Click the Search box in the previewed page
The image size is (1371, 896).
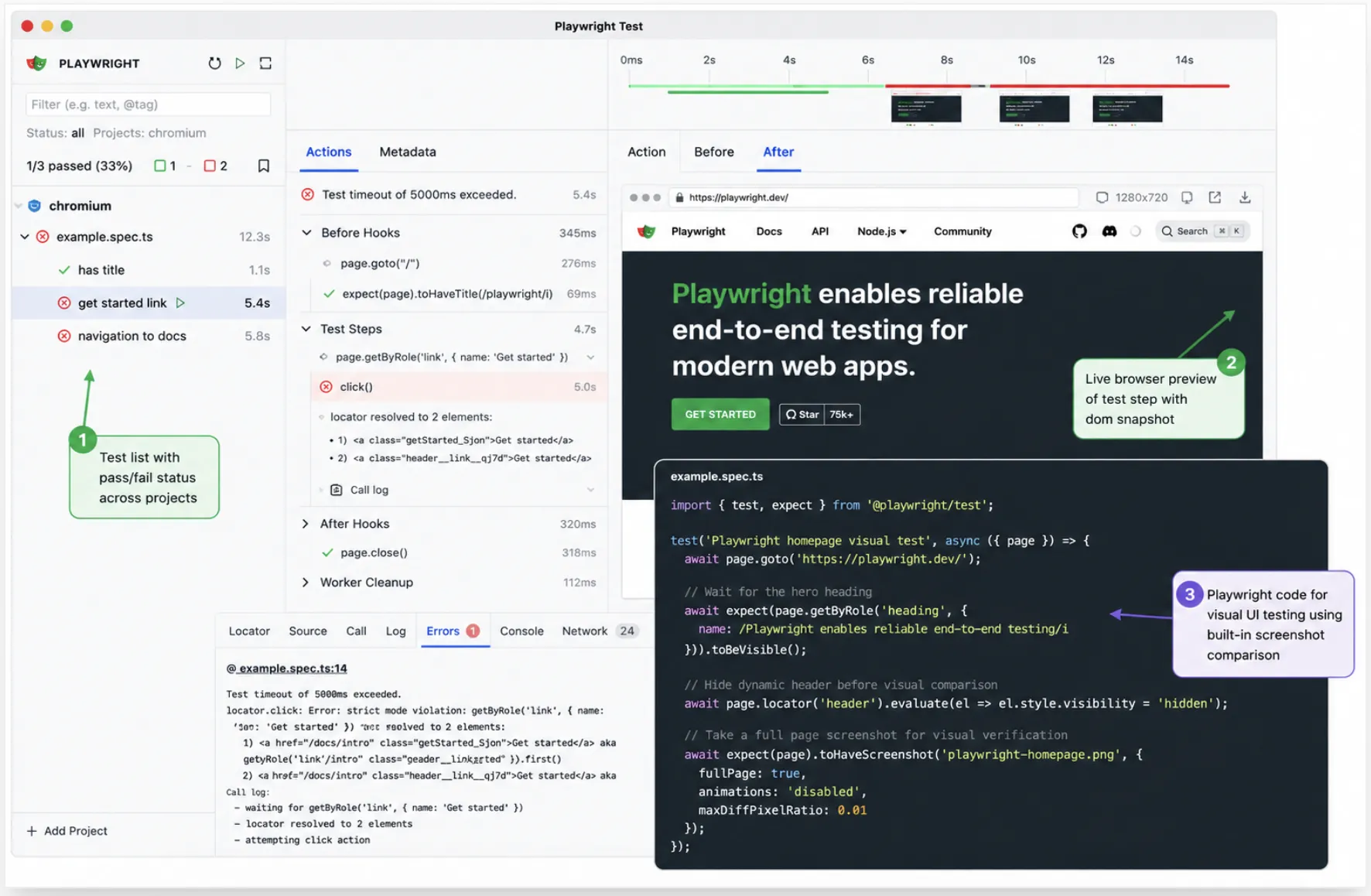[1202, 231]
